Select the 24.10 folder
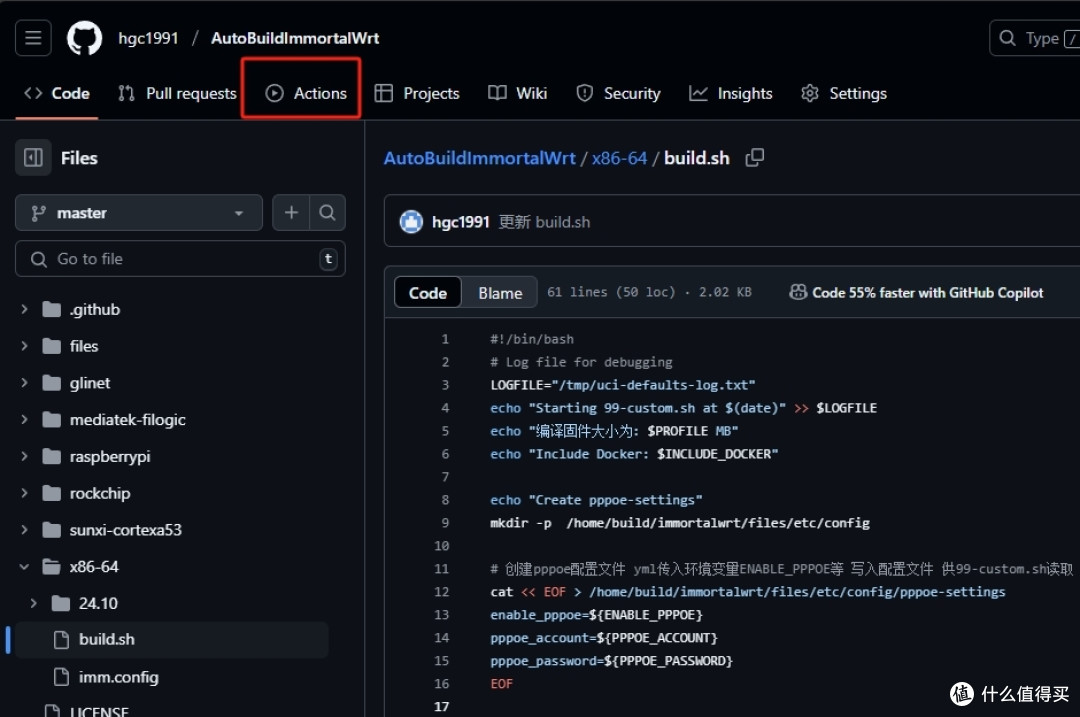 tap(98, 603)
